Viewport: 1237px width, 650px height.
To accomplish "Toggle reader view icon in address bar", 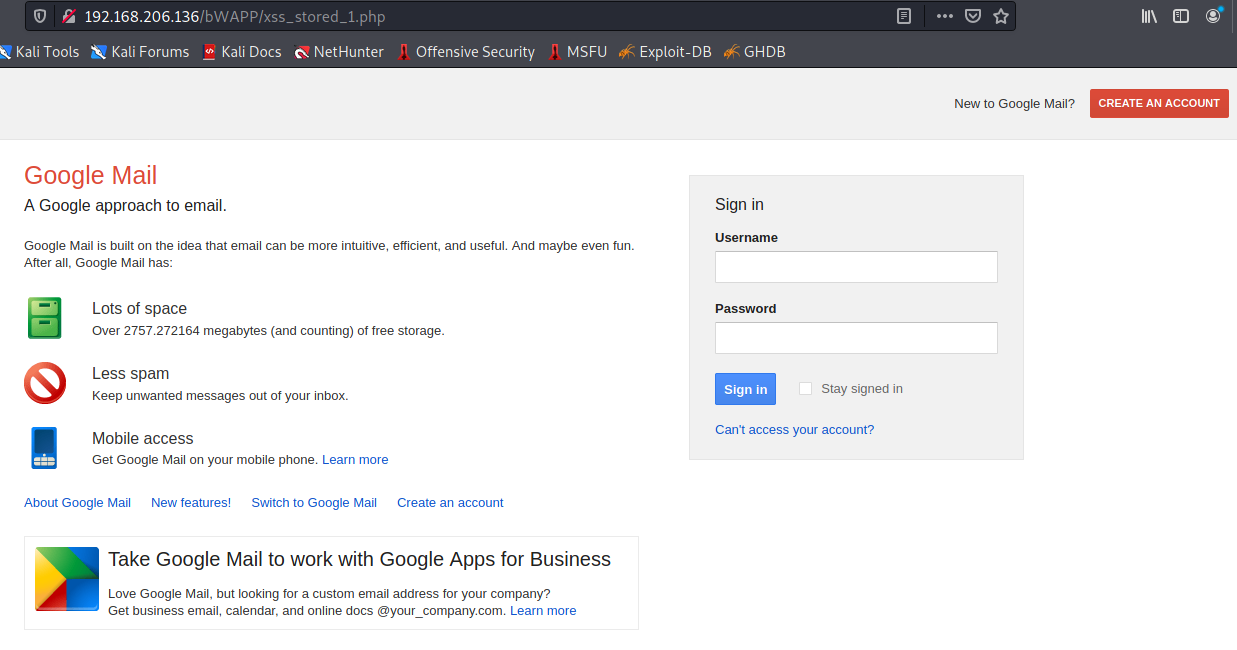I will (904, 16).
